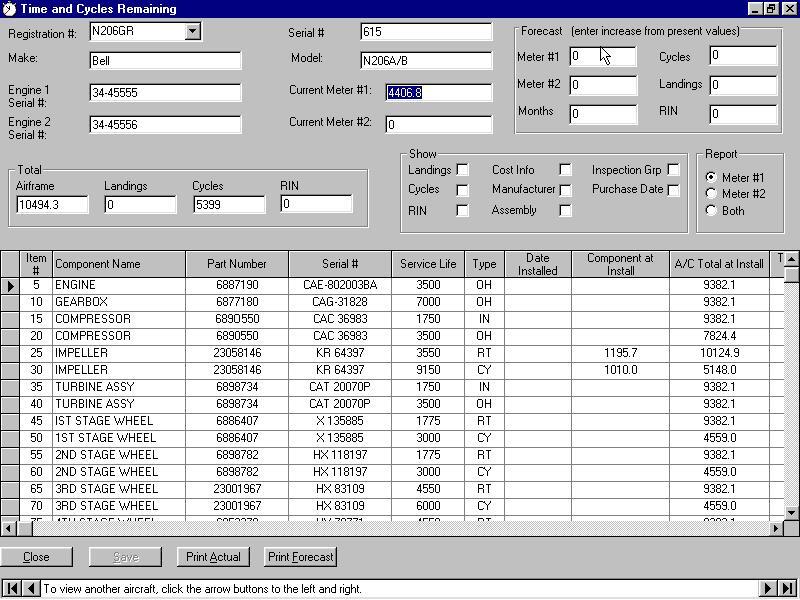Image resolution: width=800 pixels, height=600 pixels.
Task: Toggle the Cost Info checkbox
Action: pyautogui.click(x=565, y=170)
